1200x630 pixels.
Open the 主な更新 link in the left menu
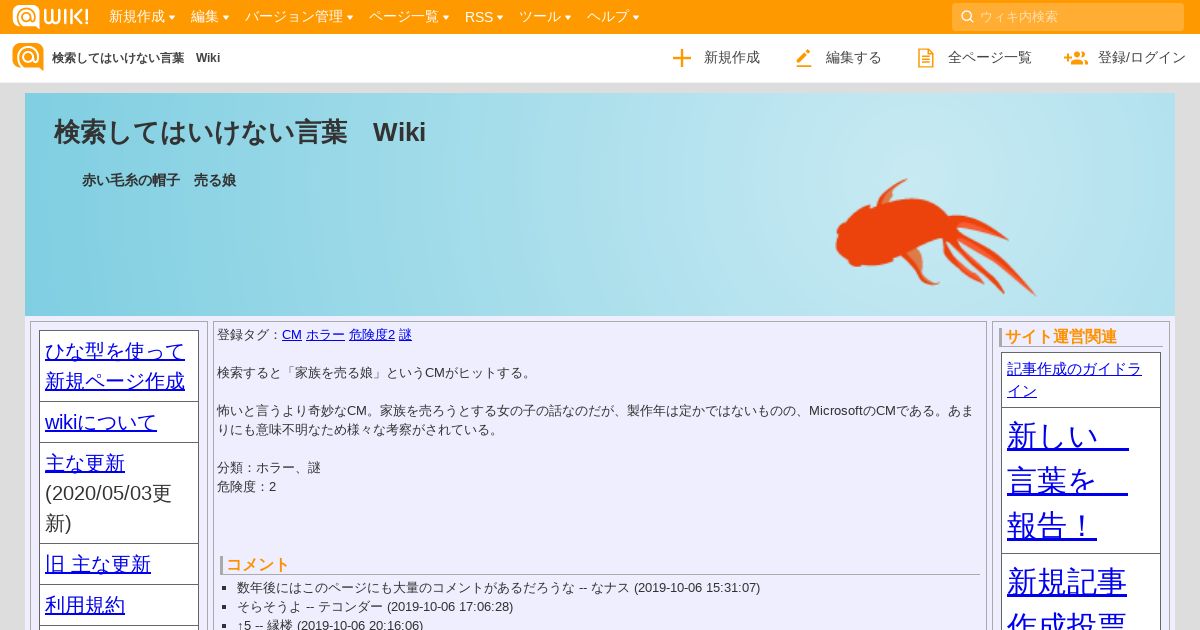pyautogui.click(x=85, y=463)
